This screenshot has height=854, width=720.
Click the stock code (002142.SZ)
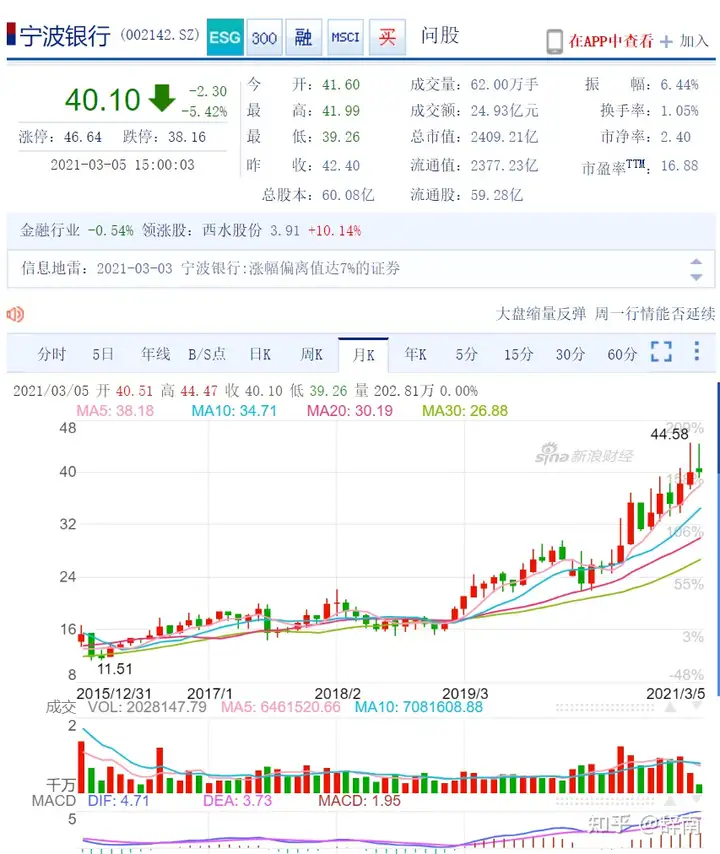point(160,35)
